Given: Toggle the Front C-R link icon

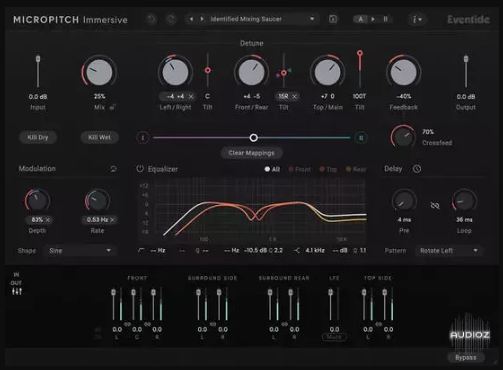Looking at the screenshot, I should coord(147,324).
